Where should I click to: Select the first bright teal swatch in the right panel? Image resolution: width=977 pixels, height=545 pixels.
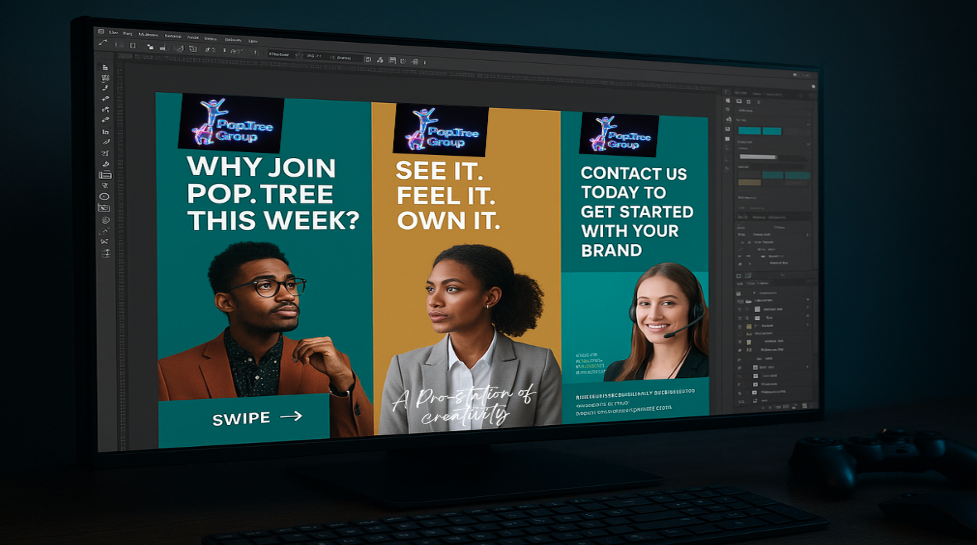coord(750,131)
